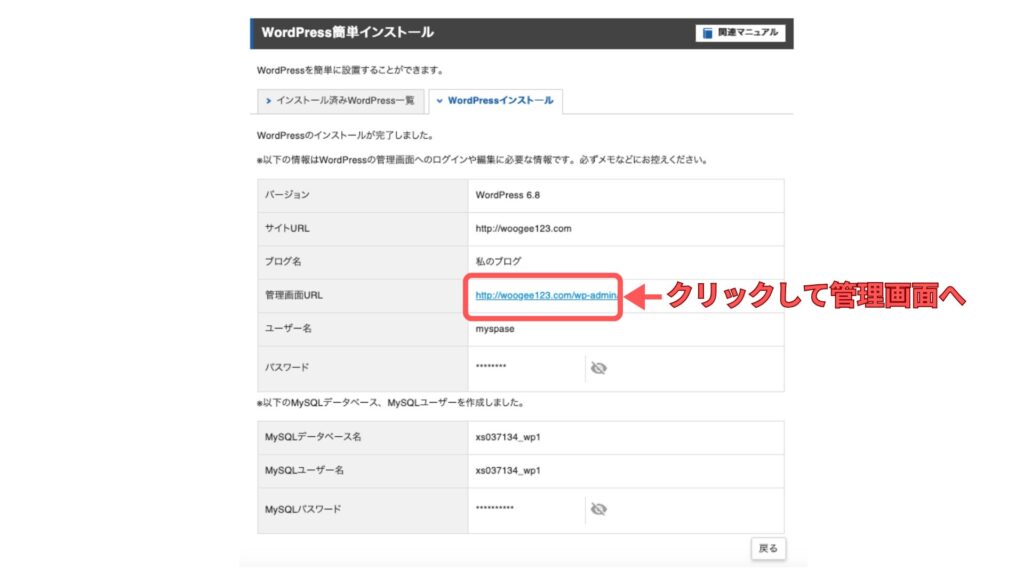The width and height of the screenshot is (1024, 576).
Task: Click the MySQLパスワード row label
Action: 302,509
